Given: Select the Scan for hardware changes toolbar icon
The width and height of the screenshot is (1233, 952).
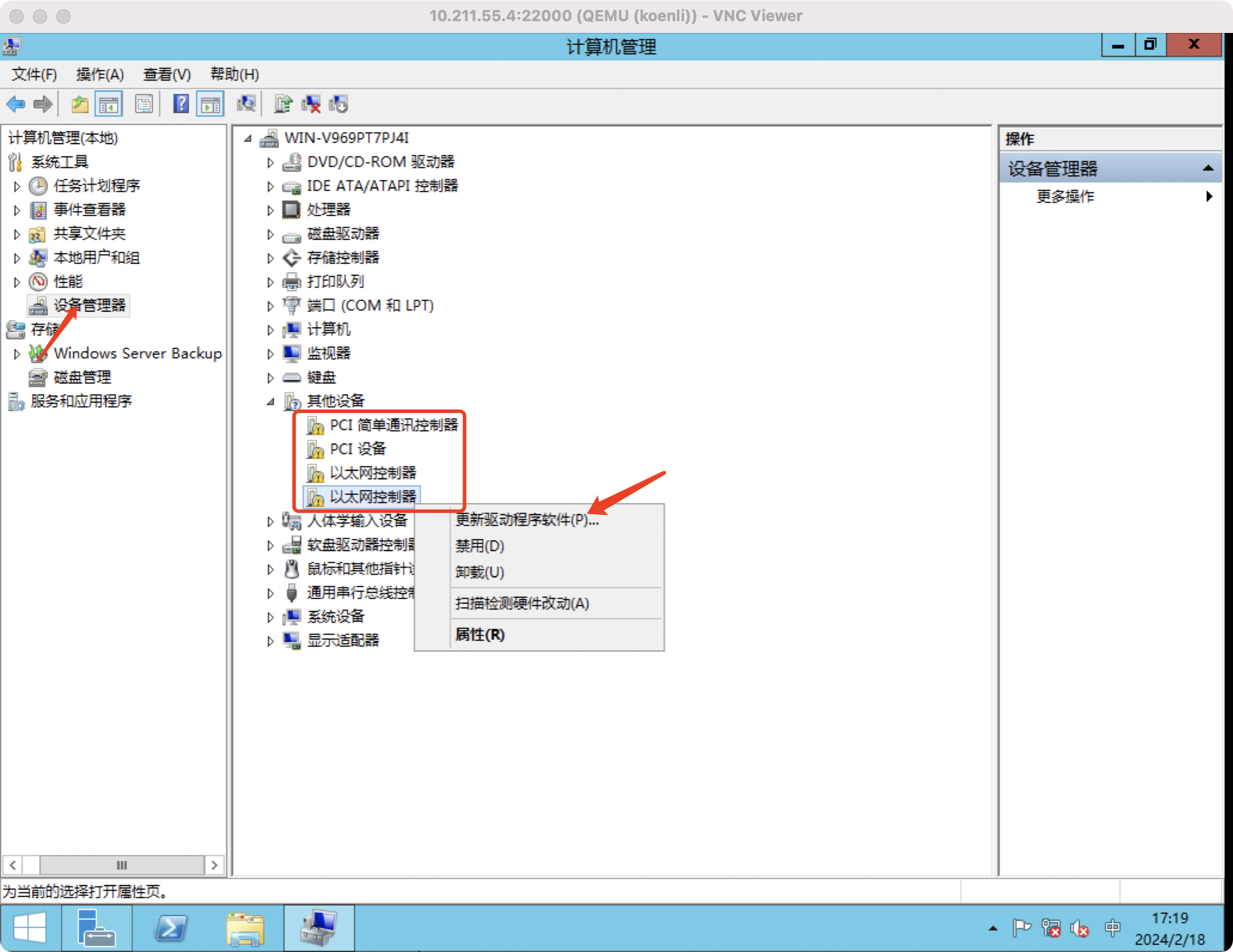Looking at the screenshot, I should pyautogui.click(x=246, y=104).
